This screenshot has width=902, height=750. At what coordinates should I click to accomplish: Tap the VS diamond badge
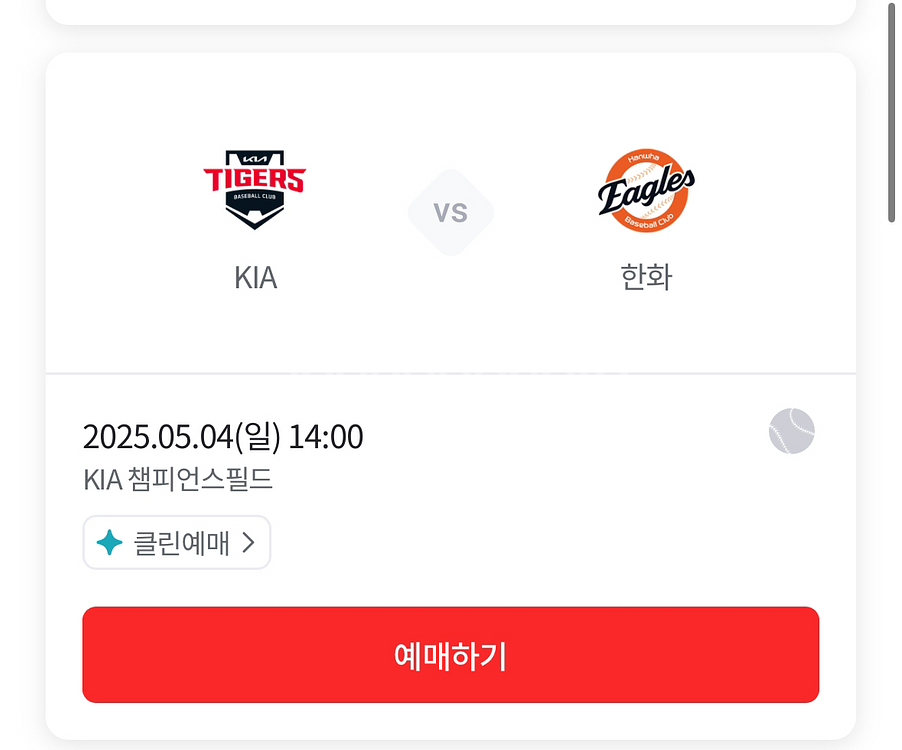click(451, 212)
